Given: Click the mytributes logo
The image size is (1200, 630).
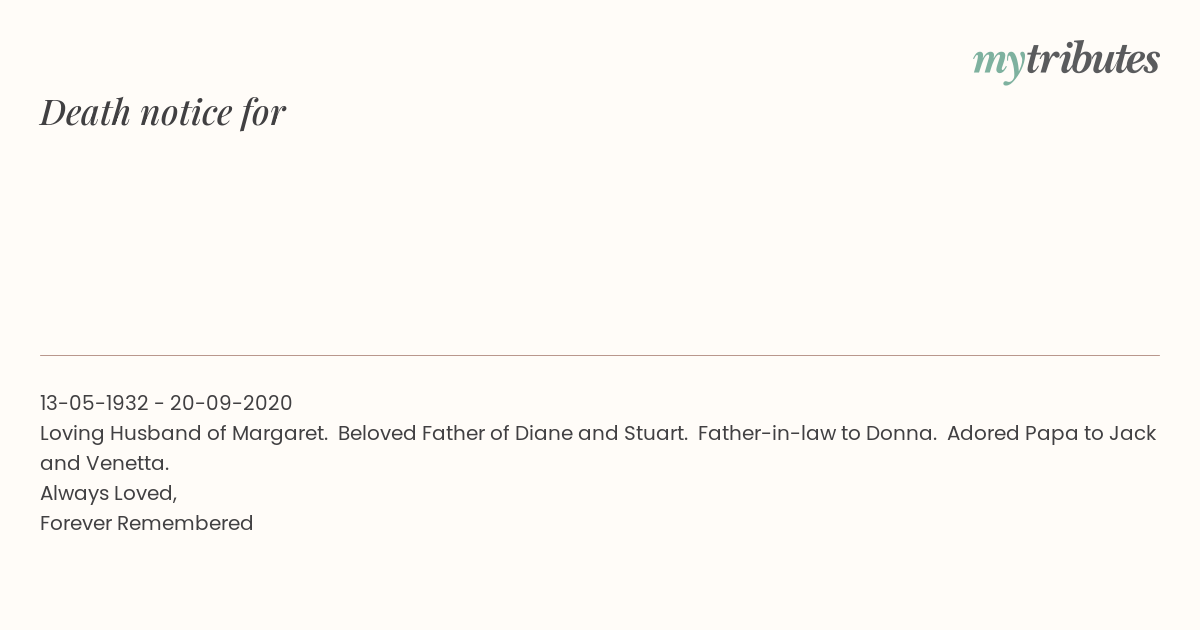Looking at the screenshot, I should click(1066, 61).
